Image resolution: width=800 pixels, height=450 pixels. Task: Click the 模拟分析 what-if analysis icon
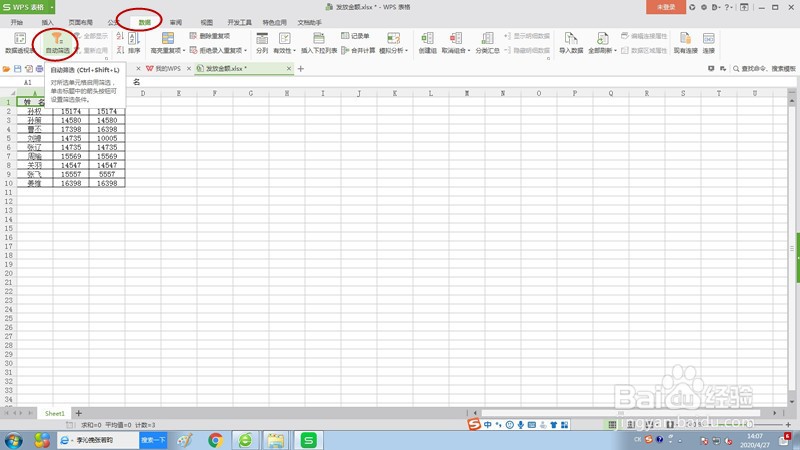click(393, 38)
